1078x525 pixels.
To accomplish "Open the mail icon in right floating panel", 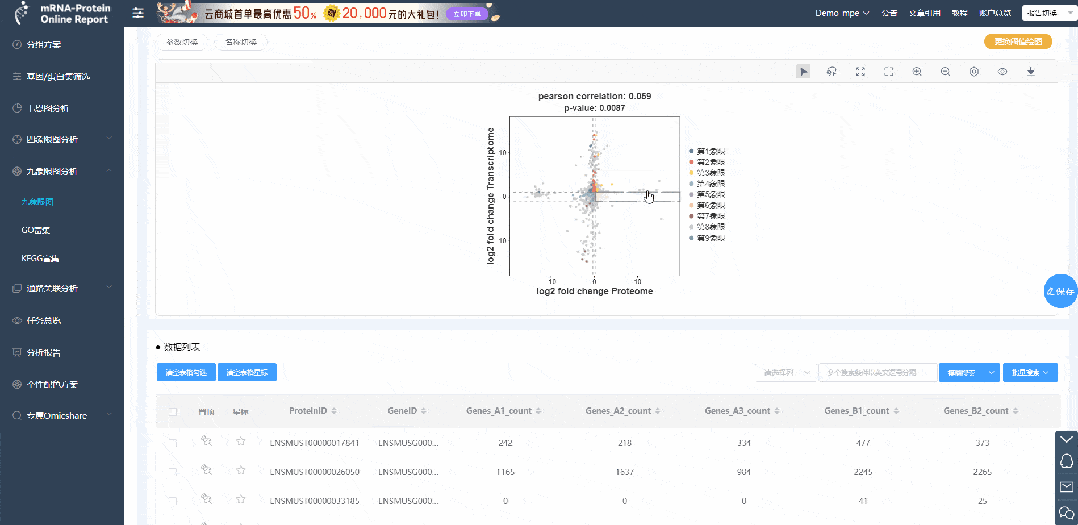I will coord(1066,486).
